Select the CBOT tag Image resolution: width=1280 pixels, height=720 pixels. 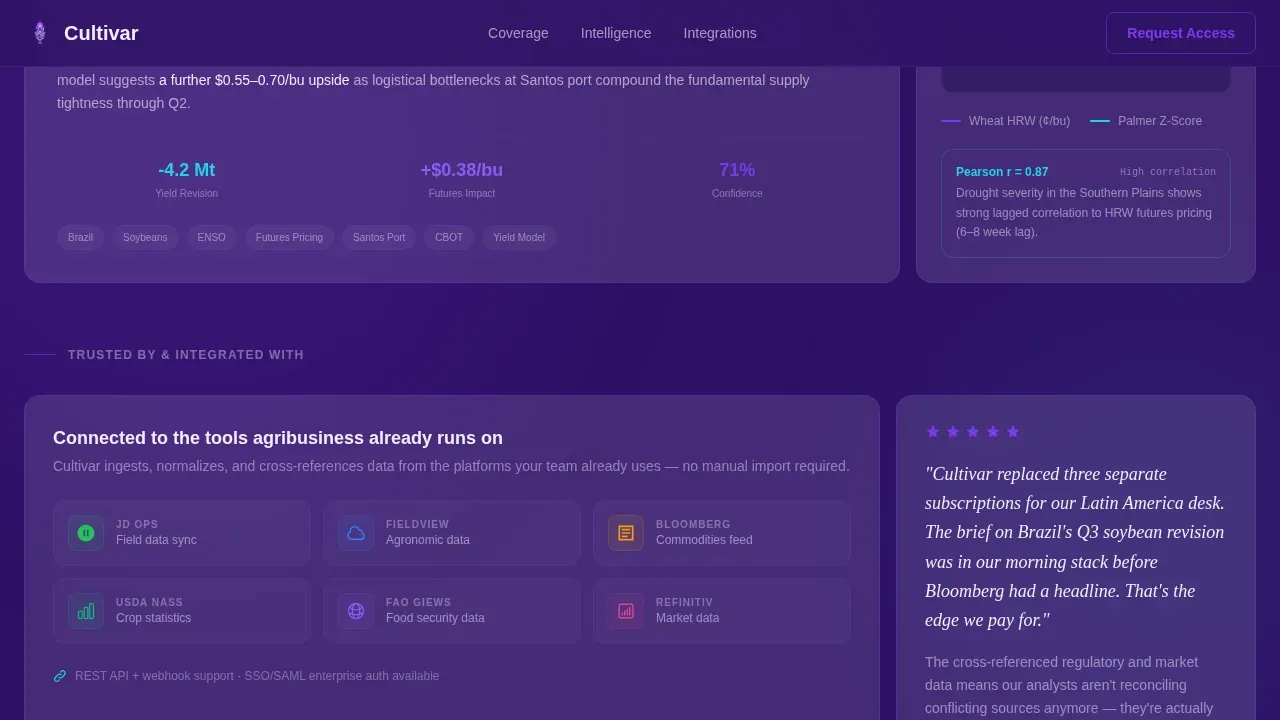click(x=449, y=237)
